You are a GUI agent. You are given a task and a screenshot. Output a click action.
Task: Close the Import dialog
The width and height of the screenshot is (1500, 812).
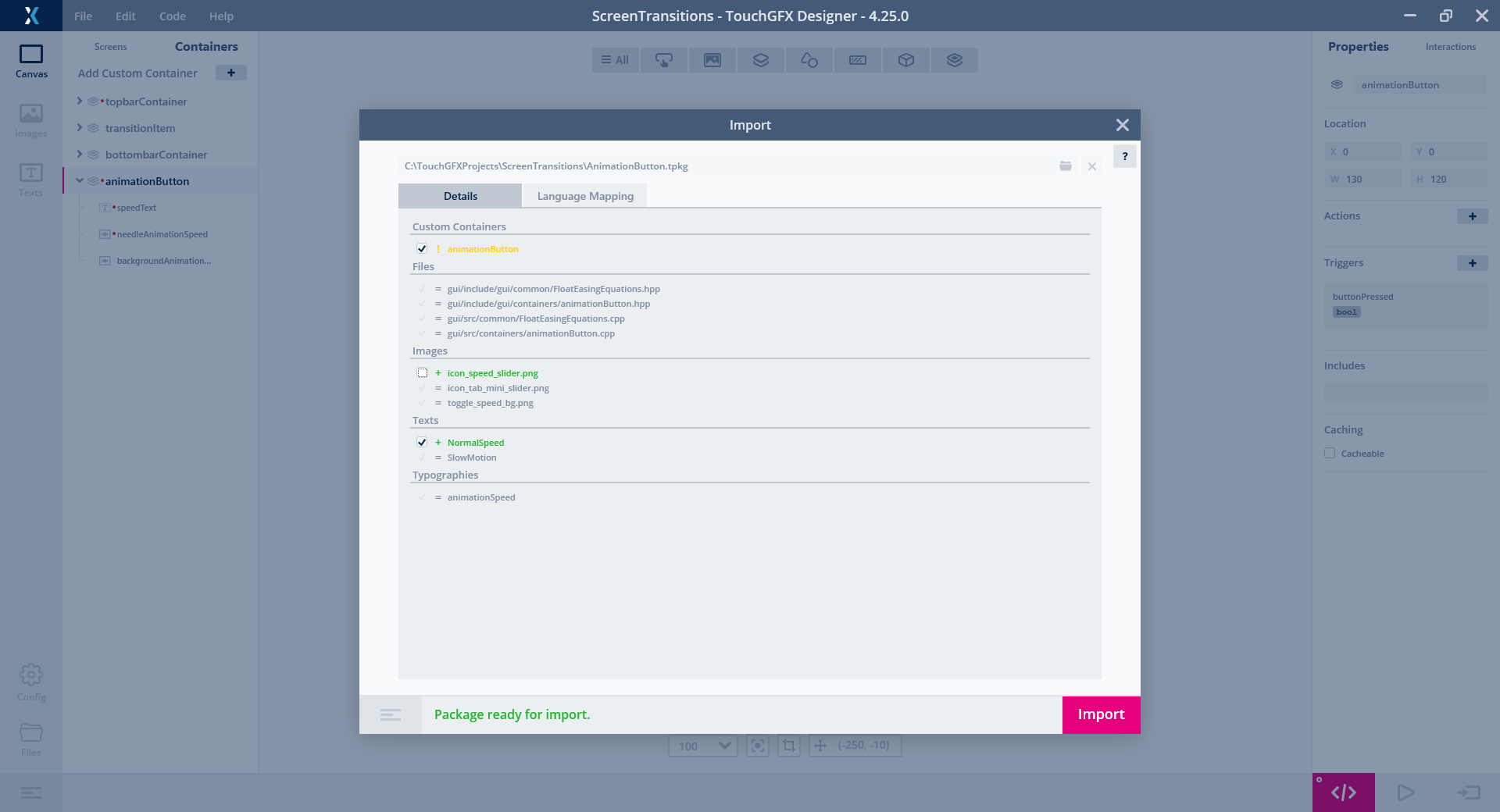pyautogui.click(x=1122, y=125)
